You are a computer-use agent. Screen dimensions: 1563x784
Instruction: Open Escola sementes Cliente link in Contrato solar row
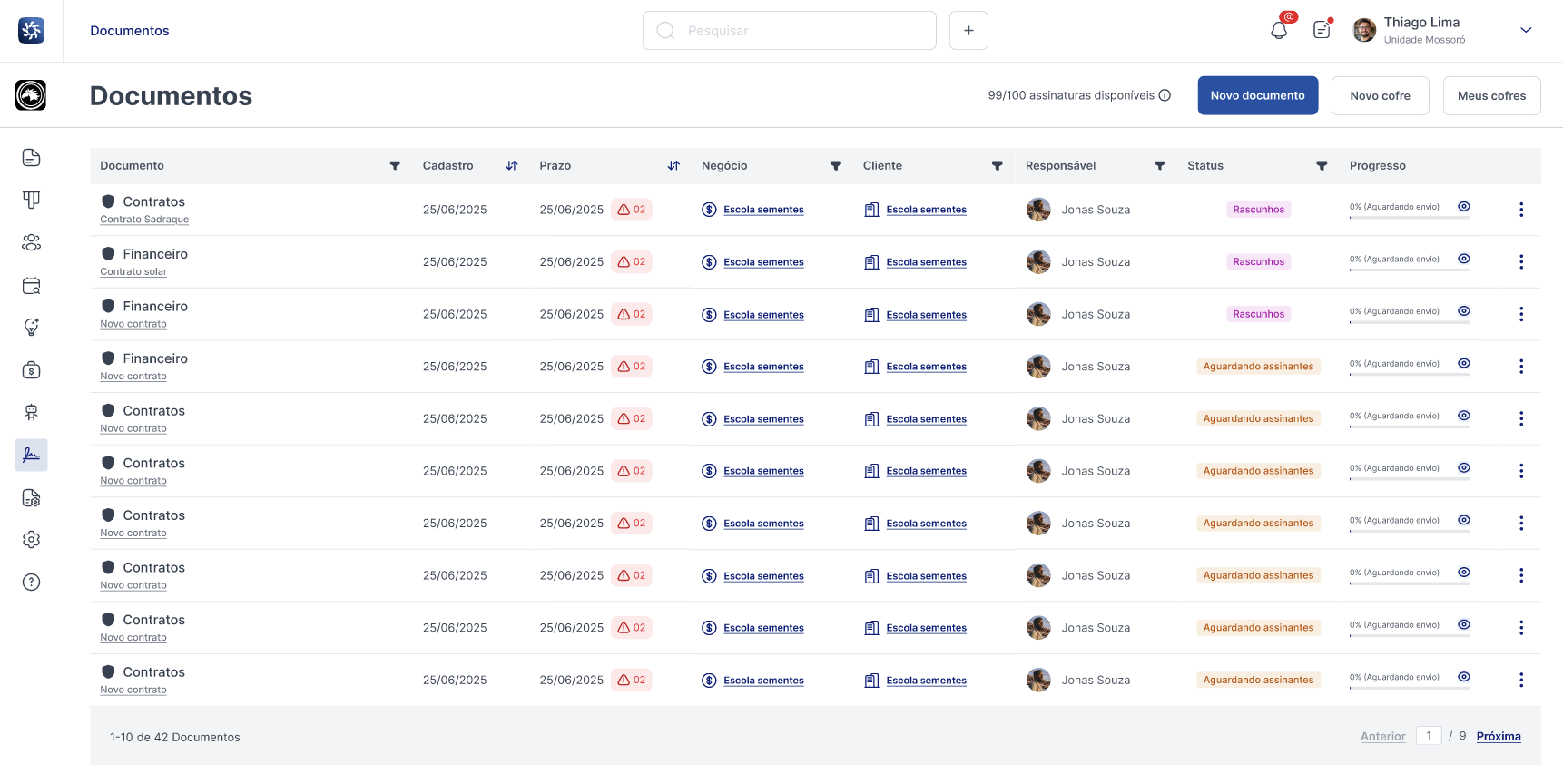coord(926,262)
